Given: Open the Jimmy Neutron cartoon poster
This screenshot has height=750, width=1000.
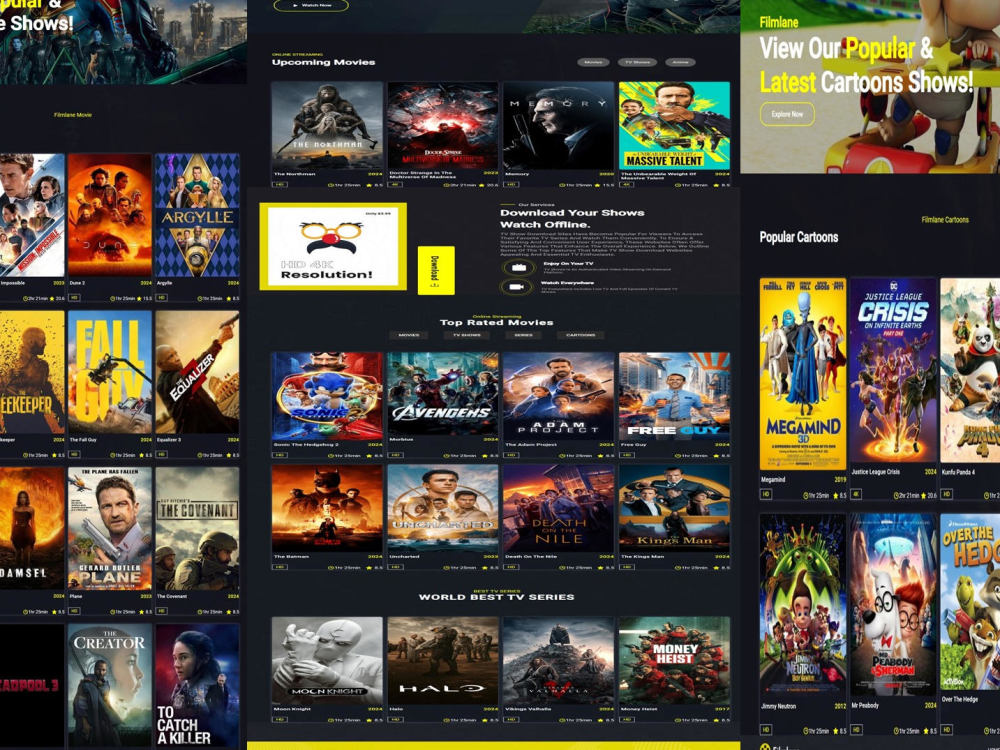Looking at the screenshot, I should pyautogui.click(x=803, y=605).
